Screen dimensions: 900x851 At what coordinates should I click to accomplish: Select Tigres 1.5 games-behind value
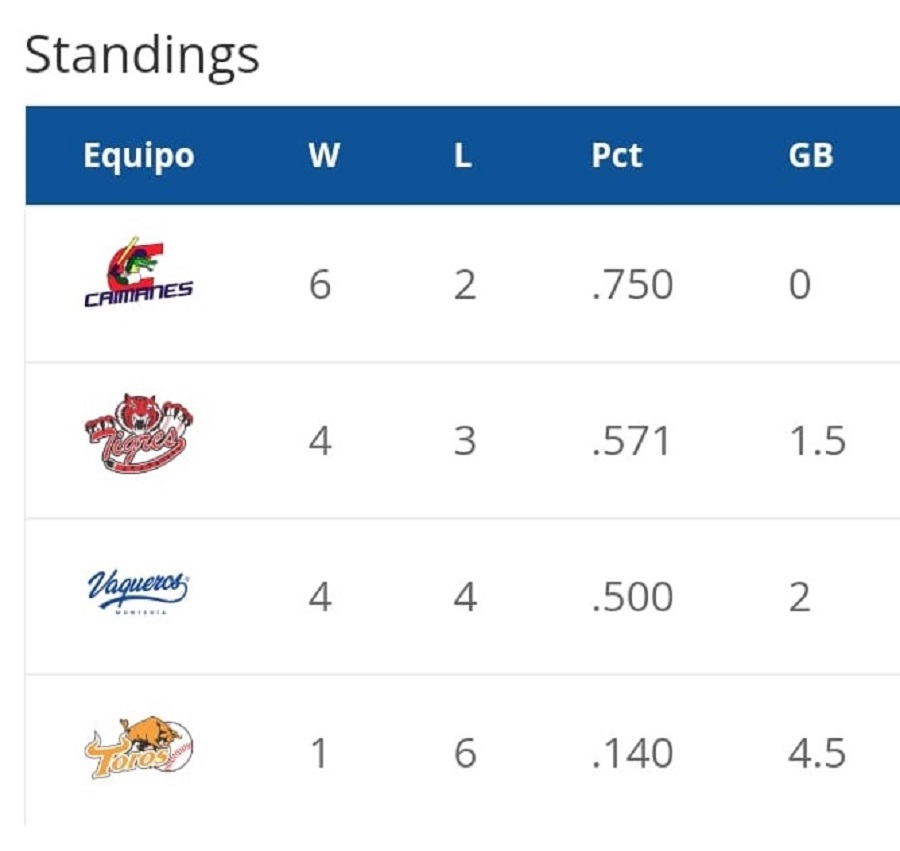[x=817, y=441]
